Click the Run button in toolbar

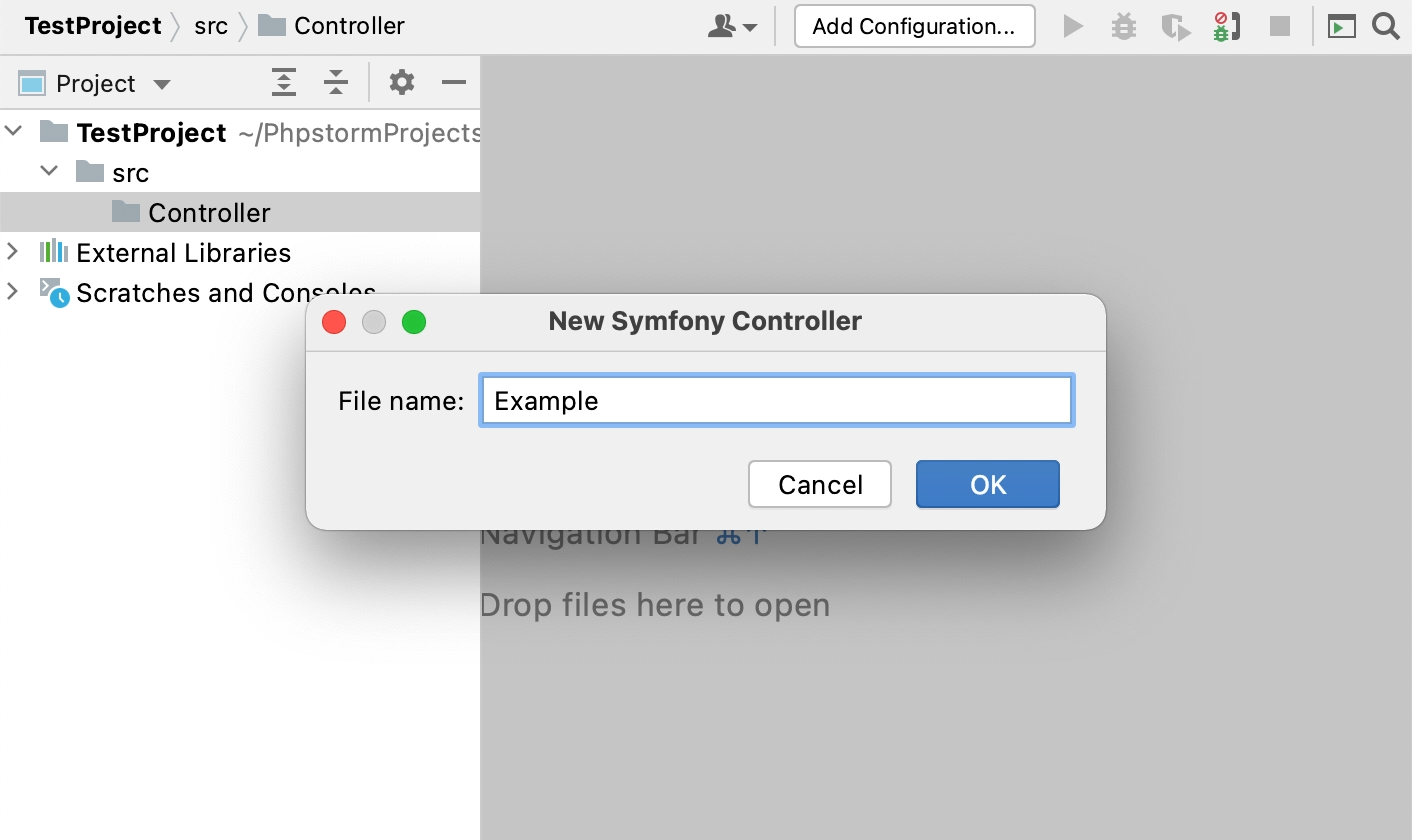click(x=1073, y=26)
